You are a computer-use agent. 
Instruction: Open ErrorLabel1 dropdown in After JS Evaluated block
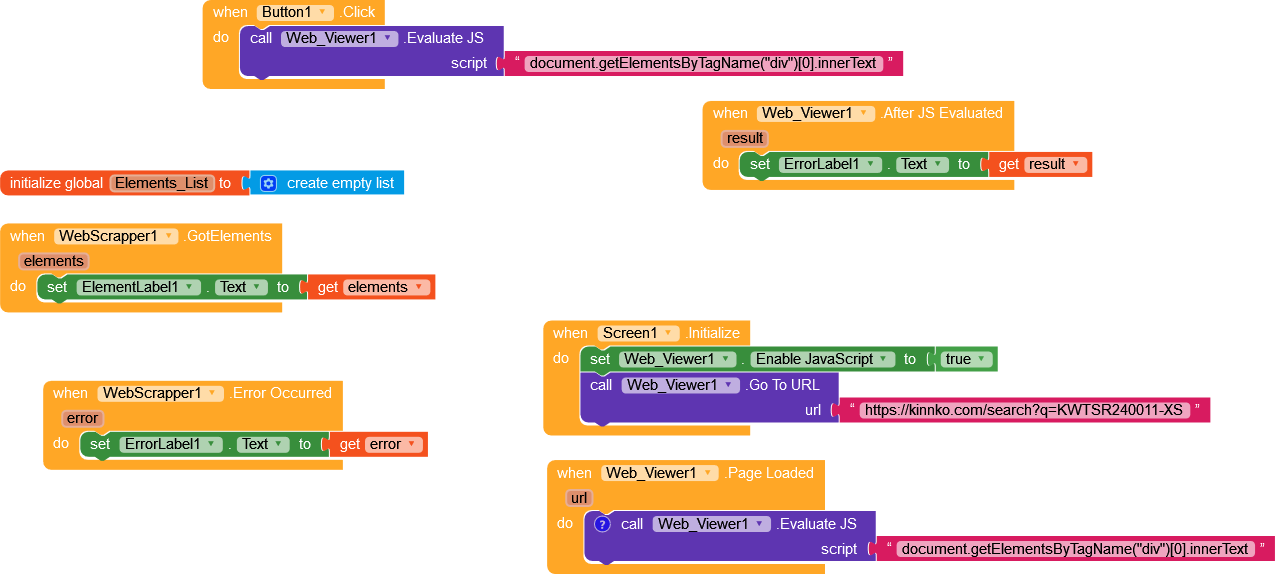coord(829,164)
